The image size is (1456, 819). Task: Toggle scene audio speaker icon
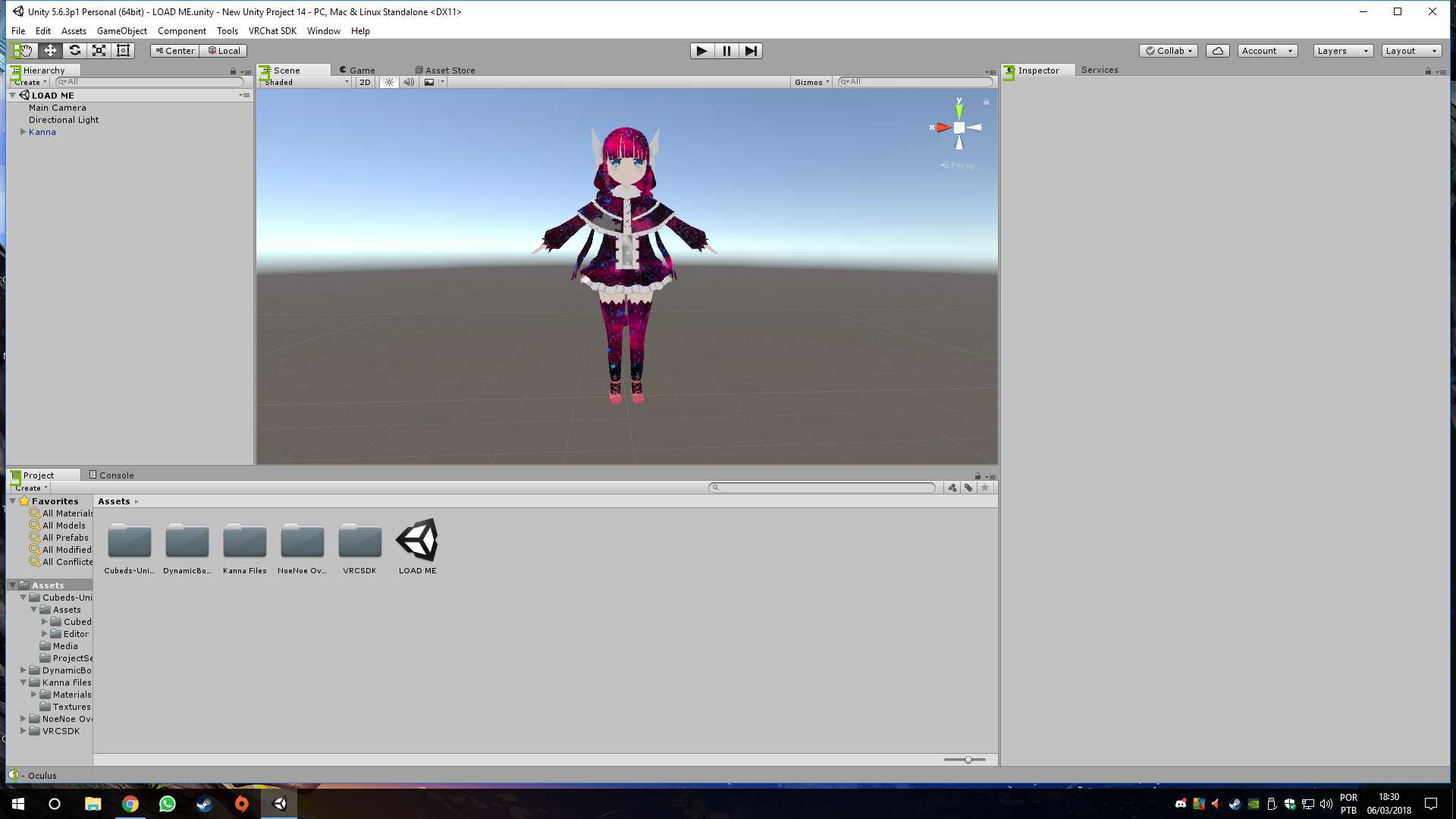tap(409, 82)
